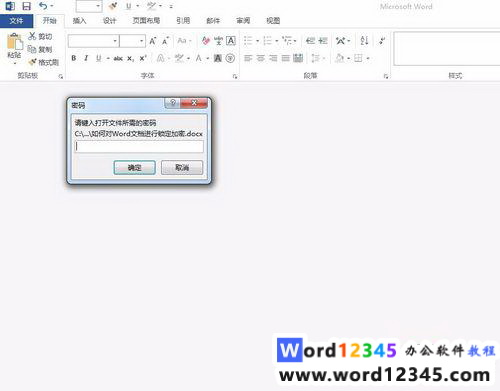Click the character border A icon
Screen dimensions: 500x391
click(231, 41)
